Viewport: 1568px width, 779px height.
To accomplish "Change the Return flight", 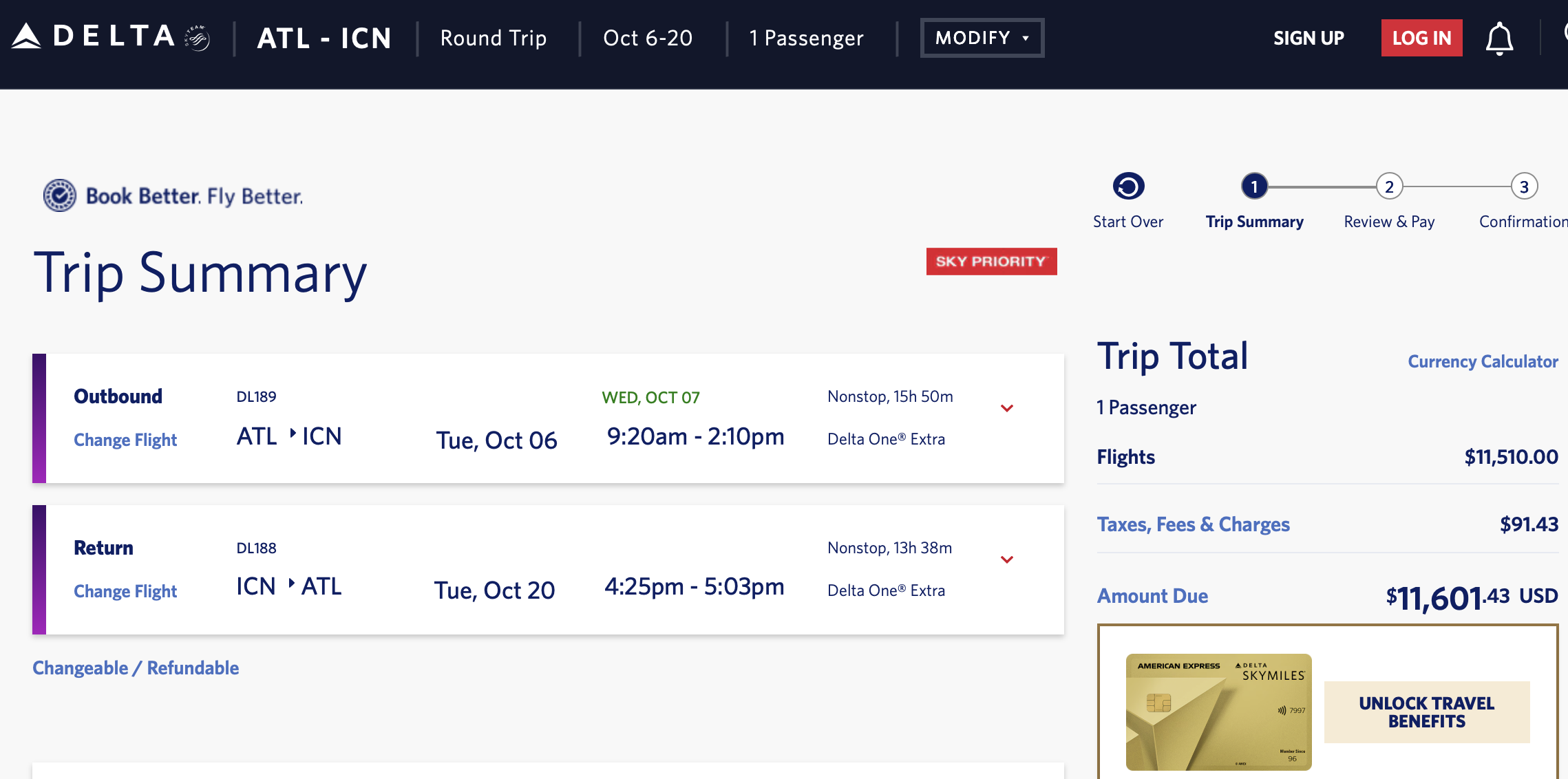I will 125,592.
